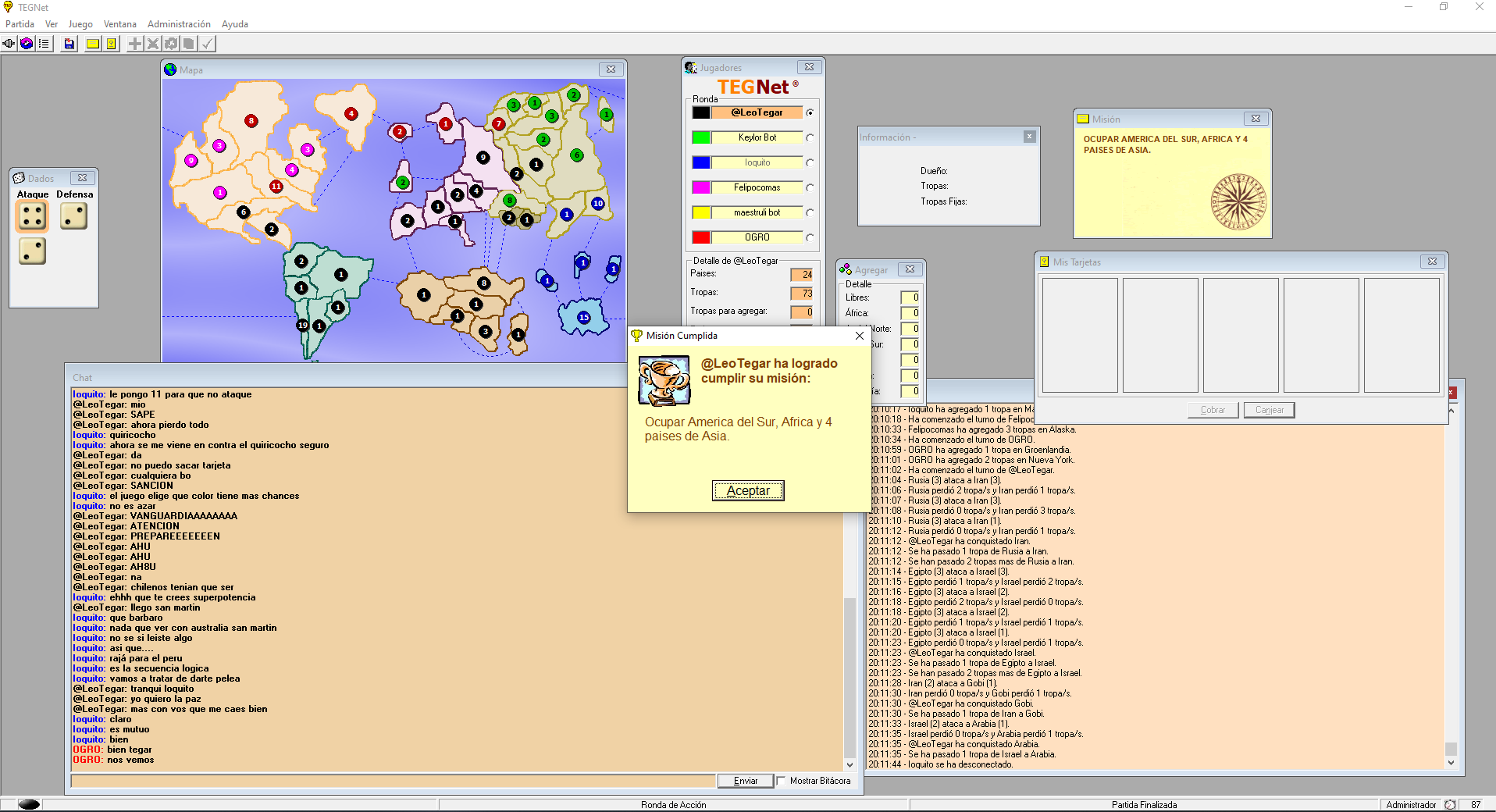Viewport: 1496px width, 812px height.
Task: Click the yellow mission card toolbar icon
Action: coord(93,44)
